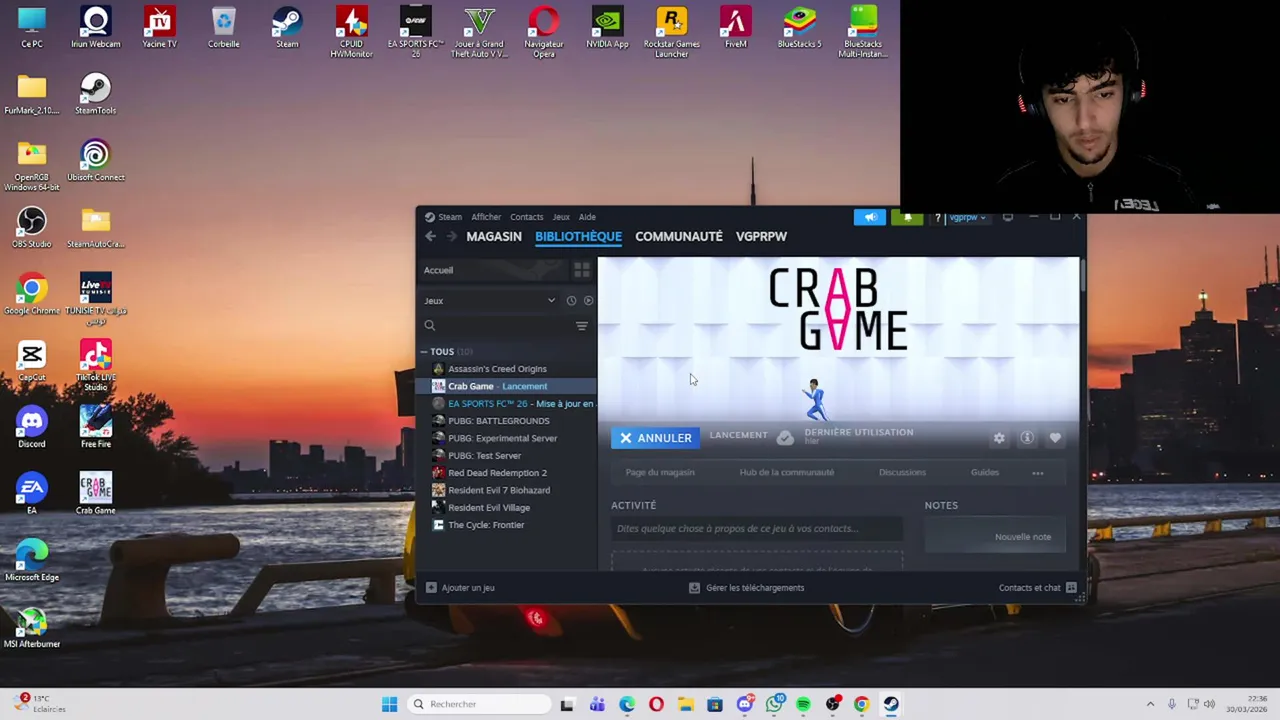Open Discord desktop icon
1280x720 pixels.
tap(32, 427)
